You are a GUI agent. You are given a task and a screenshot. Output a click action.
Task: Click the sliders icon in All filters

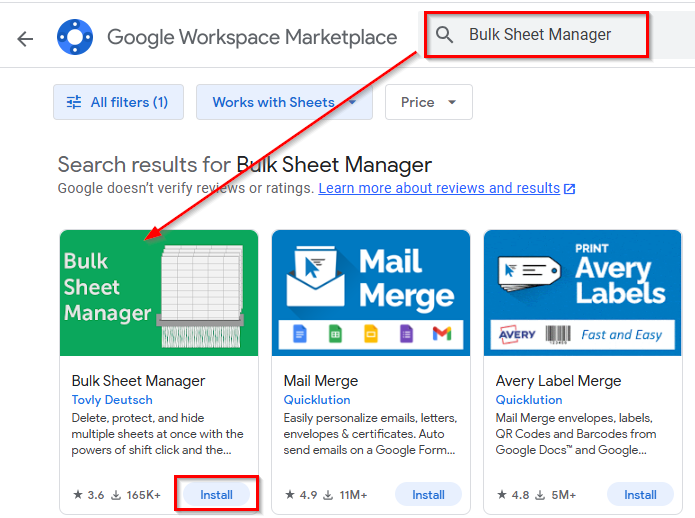pyautogui.click(x=74, y=102)
